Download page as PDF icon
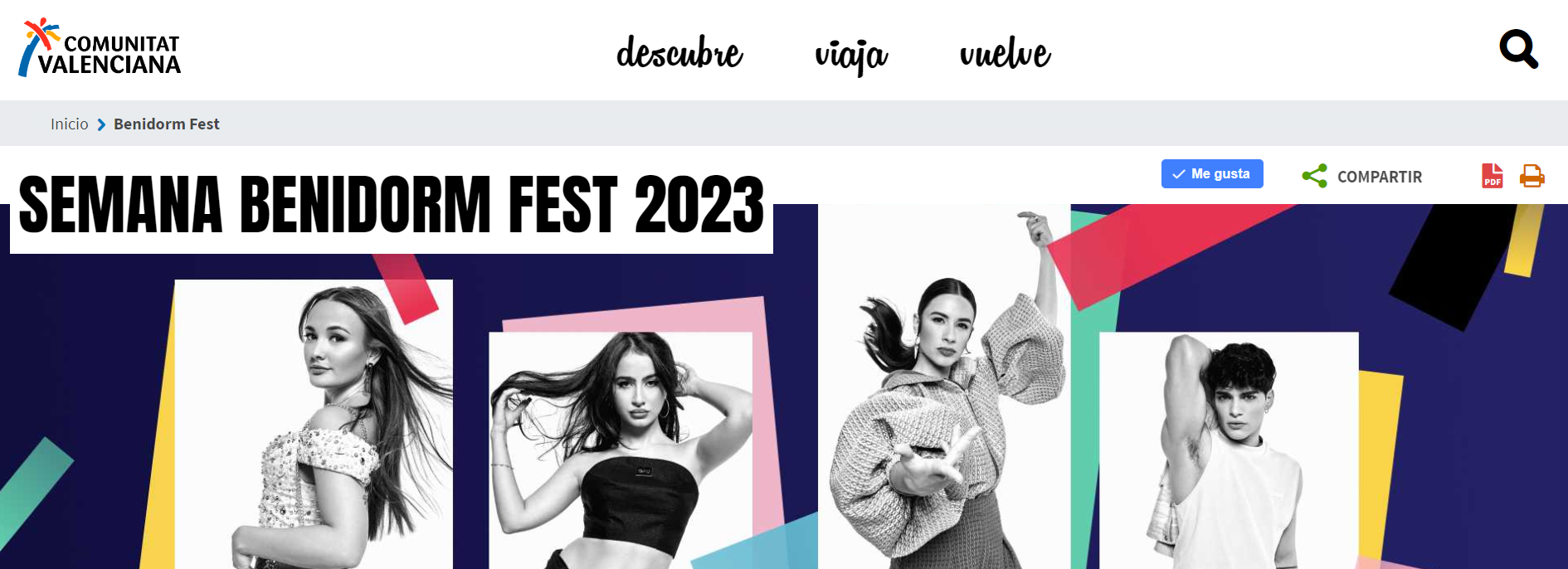Viewport: 1568px width, 569px height. pos(1493,176)
